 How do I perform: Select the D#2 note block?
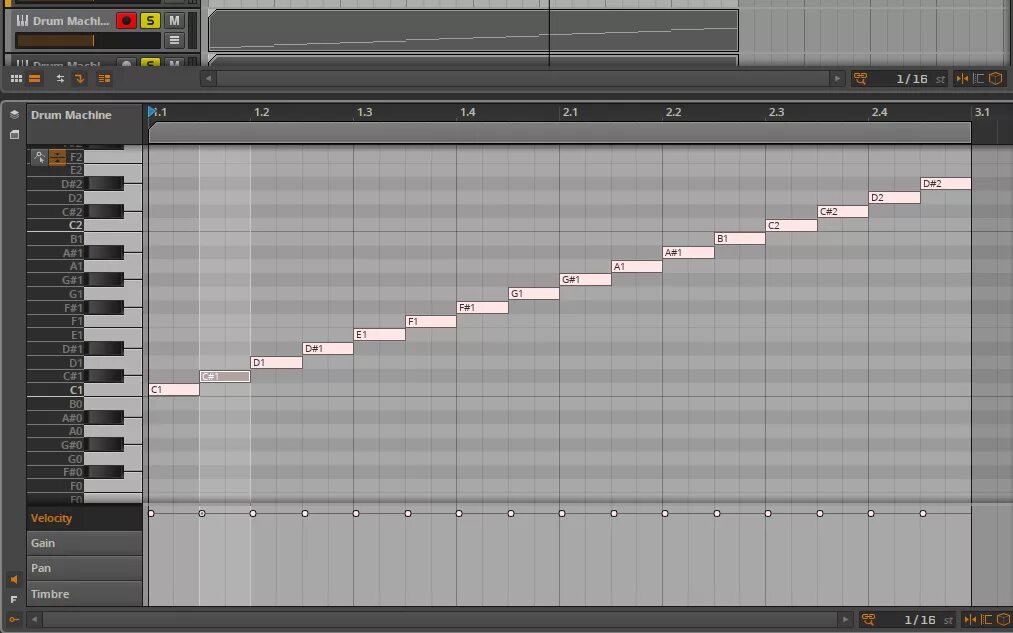(946, 183)
